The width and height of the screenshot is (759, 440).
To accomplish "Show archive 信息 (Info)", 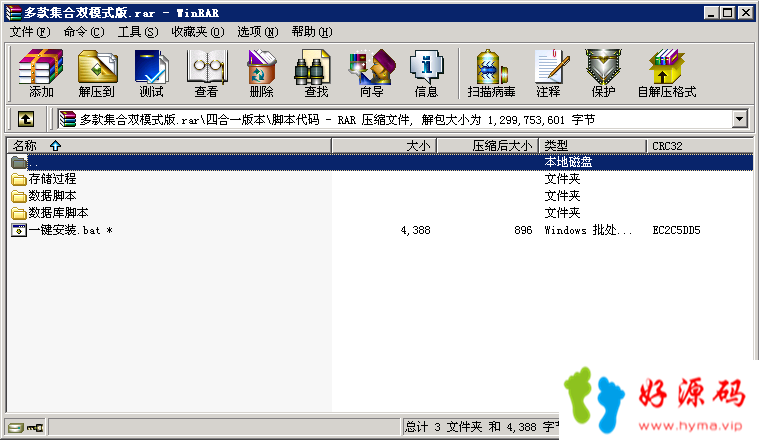I will click(x=426, y=73).
